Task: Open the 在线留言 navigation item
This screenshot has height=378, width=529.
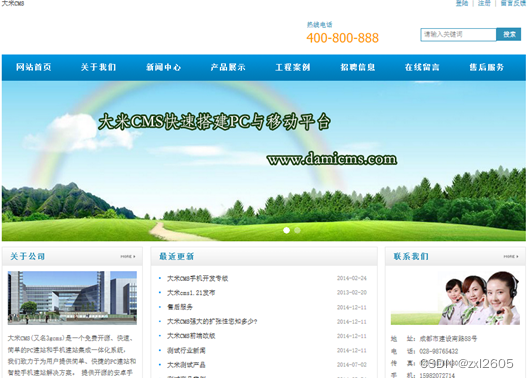Action: point(422,67)
